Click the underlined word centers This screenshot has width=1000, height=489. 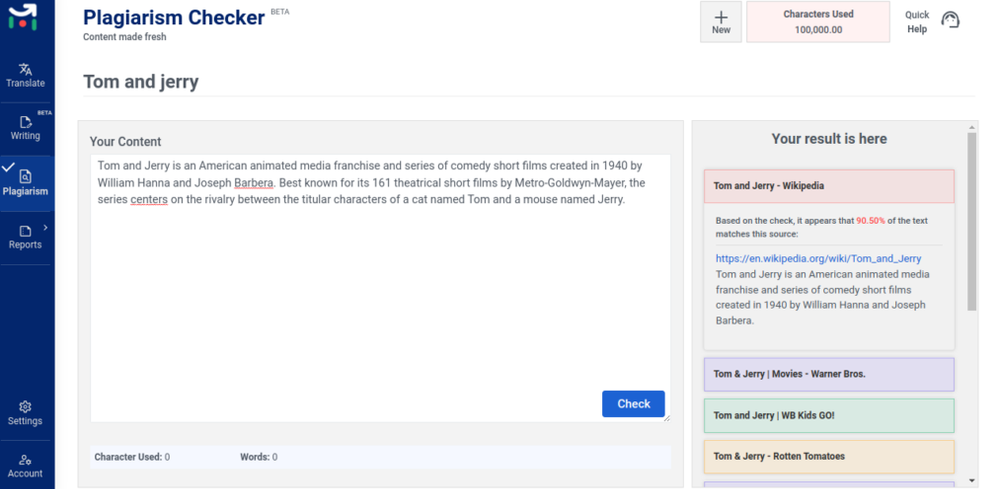click(x=149, y=200)
